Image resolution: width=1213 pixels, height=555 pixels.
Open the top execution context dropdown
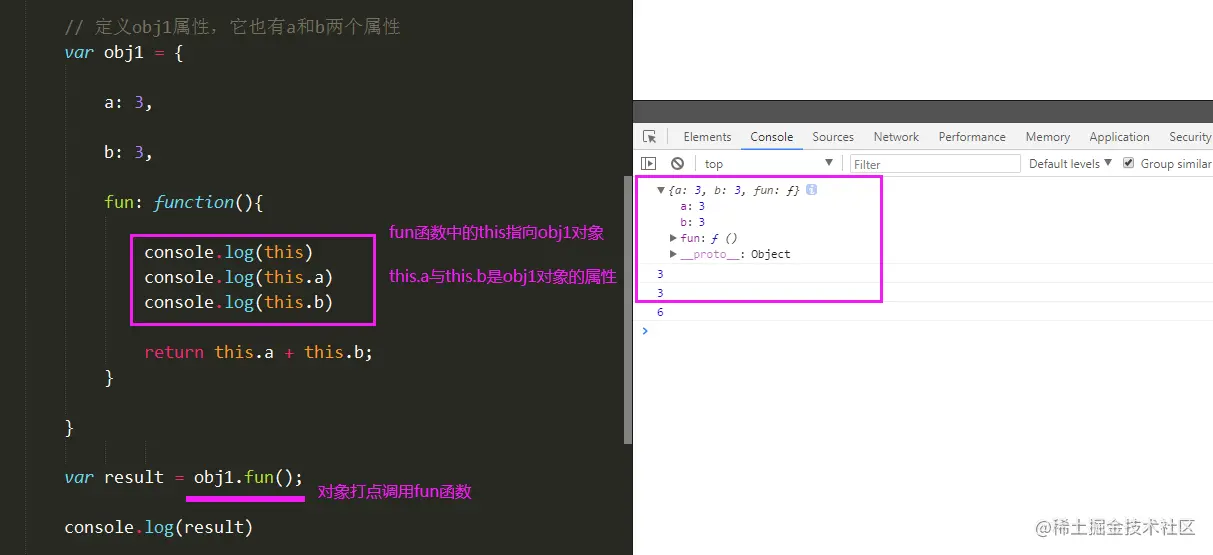point(768,163)
